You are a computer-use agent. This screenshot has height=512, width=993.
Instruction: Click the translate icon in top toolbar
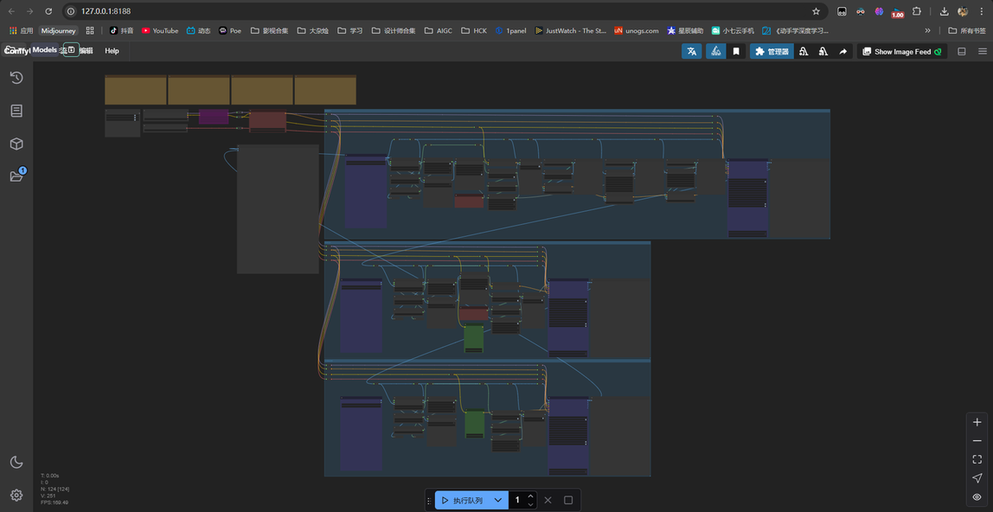tap(691, 51)
